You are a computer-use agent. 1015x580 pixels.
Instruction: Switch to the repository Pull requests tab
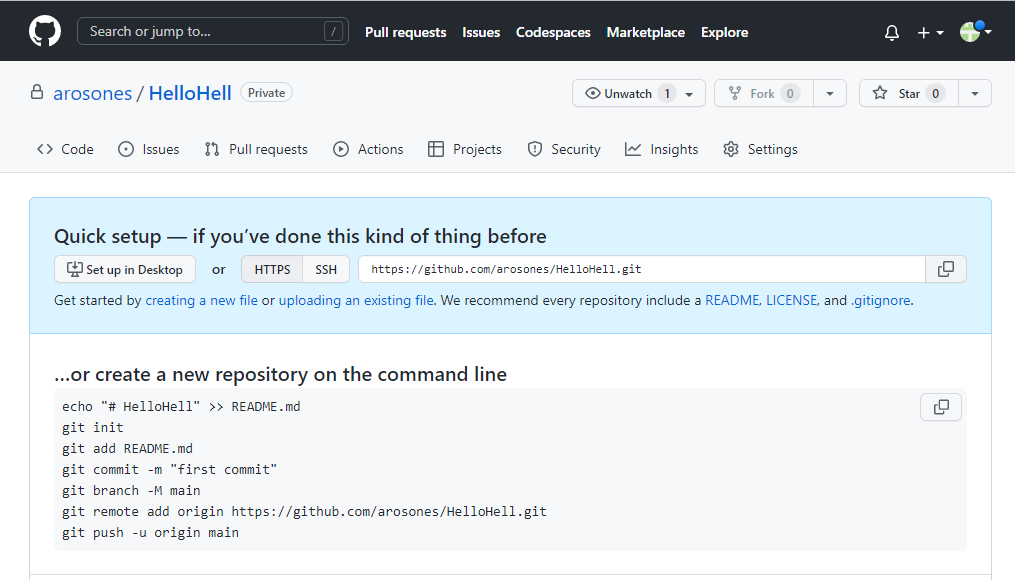[256, 149]
